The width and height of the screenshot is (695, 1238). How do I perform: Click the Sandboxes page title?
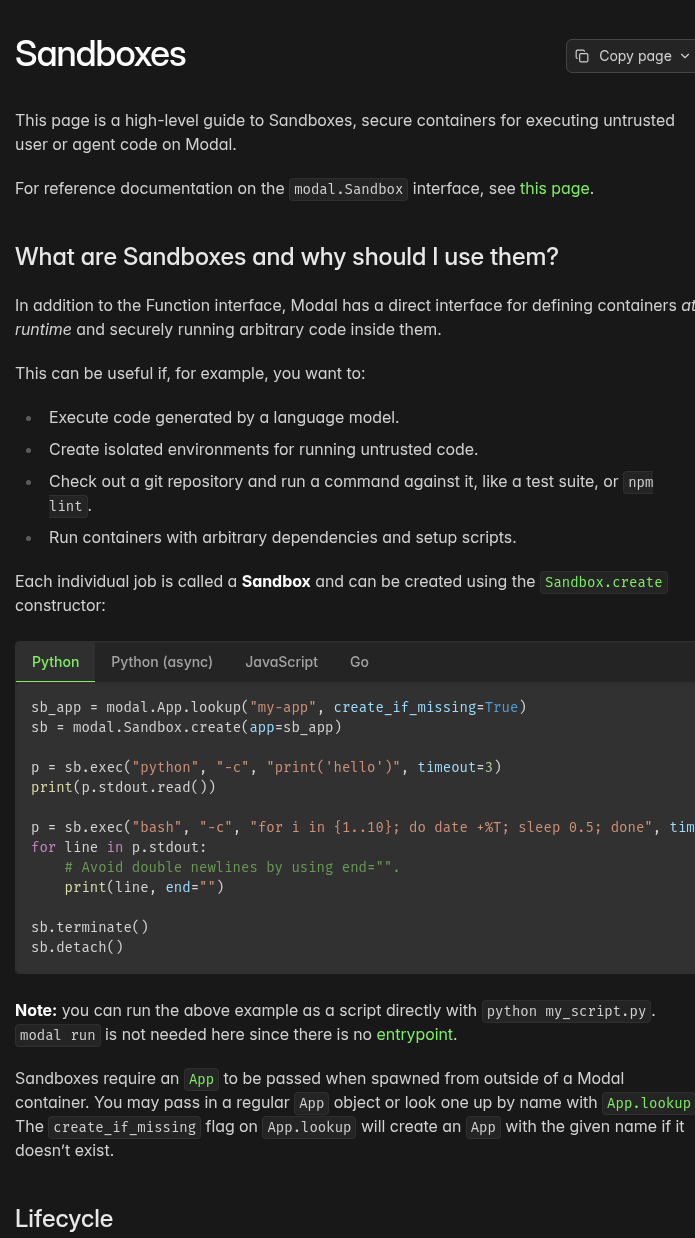(x=100, y=54)
